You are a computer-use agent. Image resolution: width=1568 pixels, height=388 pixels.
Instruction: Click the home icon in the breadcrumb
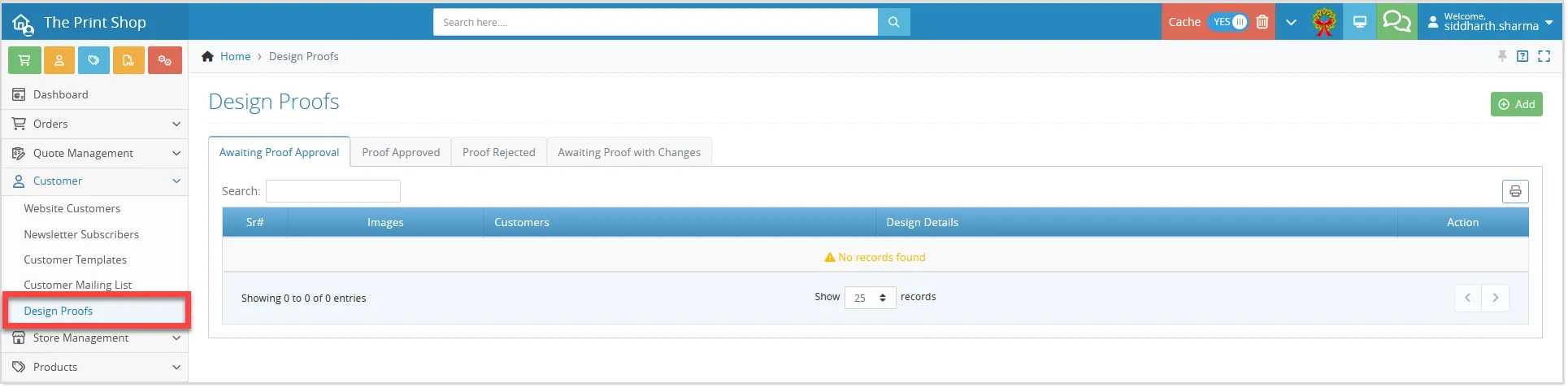[x=208, y=56]
